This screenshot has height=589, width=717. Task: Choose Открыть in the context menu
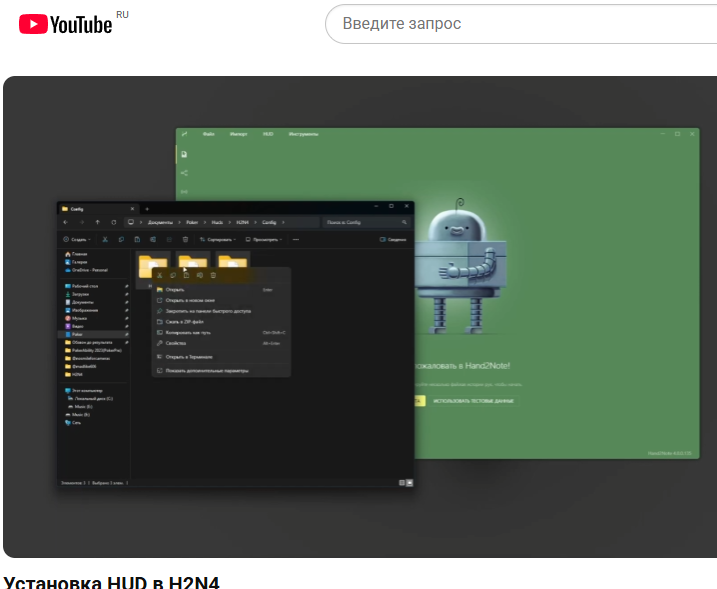tap(221, 289)
